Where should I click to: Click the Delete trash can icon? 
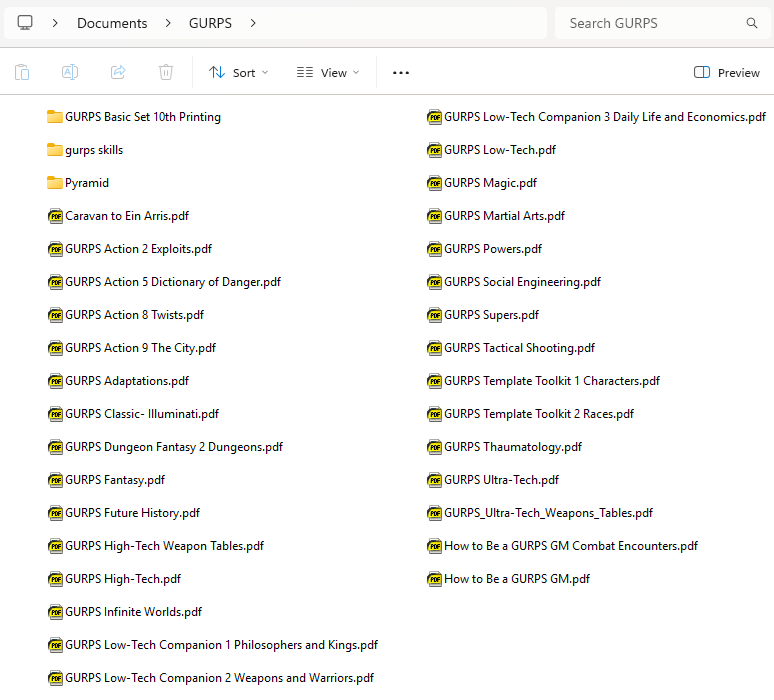point(166,73)
